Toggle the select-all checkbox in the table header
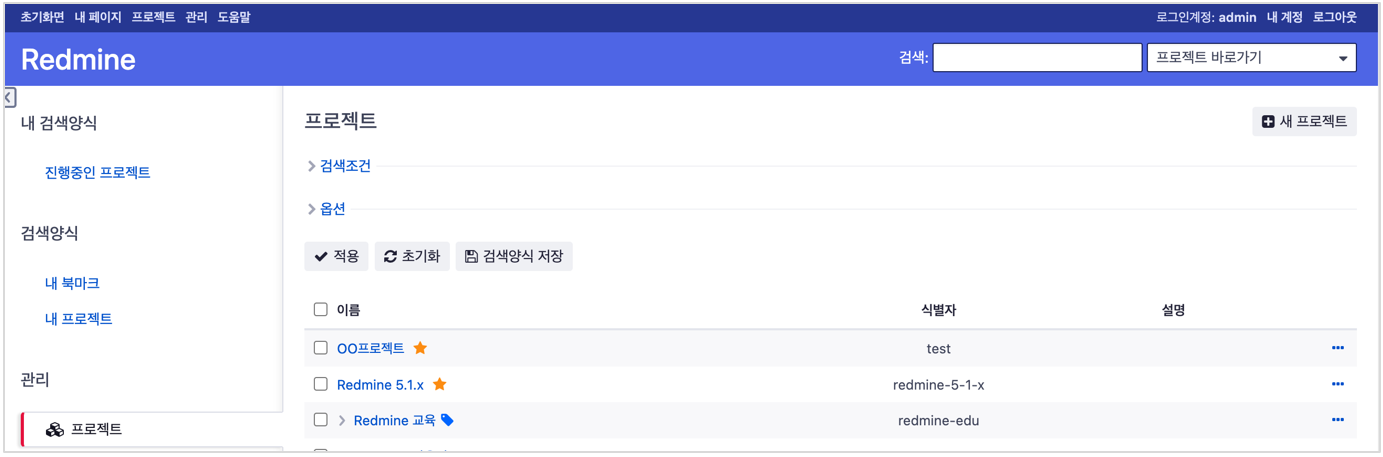This screenshot has width=1383, height=457. (321, 309)
